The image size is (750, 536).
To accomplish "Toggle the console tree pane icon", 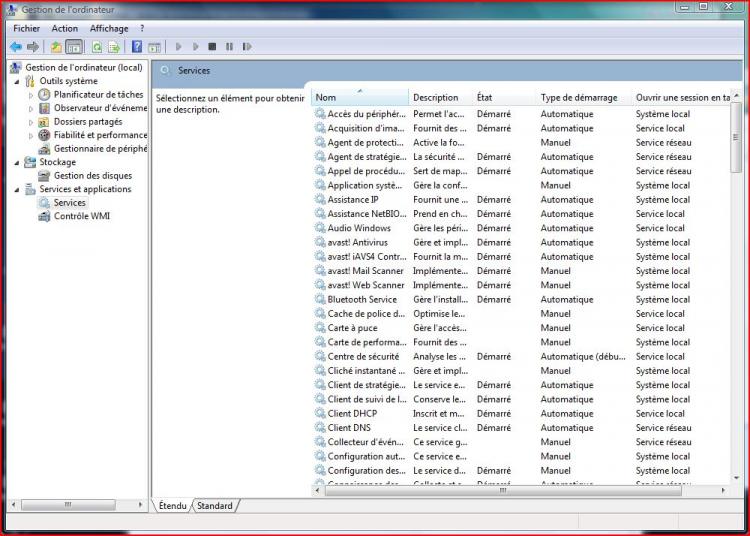I will 74,47.
